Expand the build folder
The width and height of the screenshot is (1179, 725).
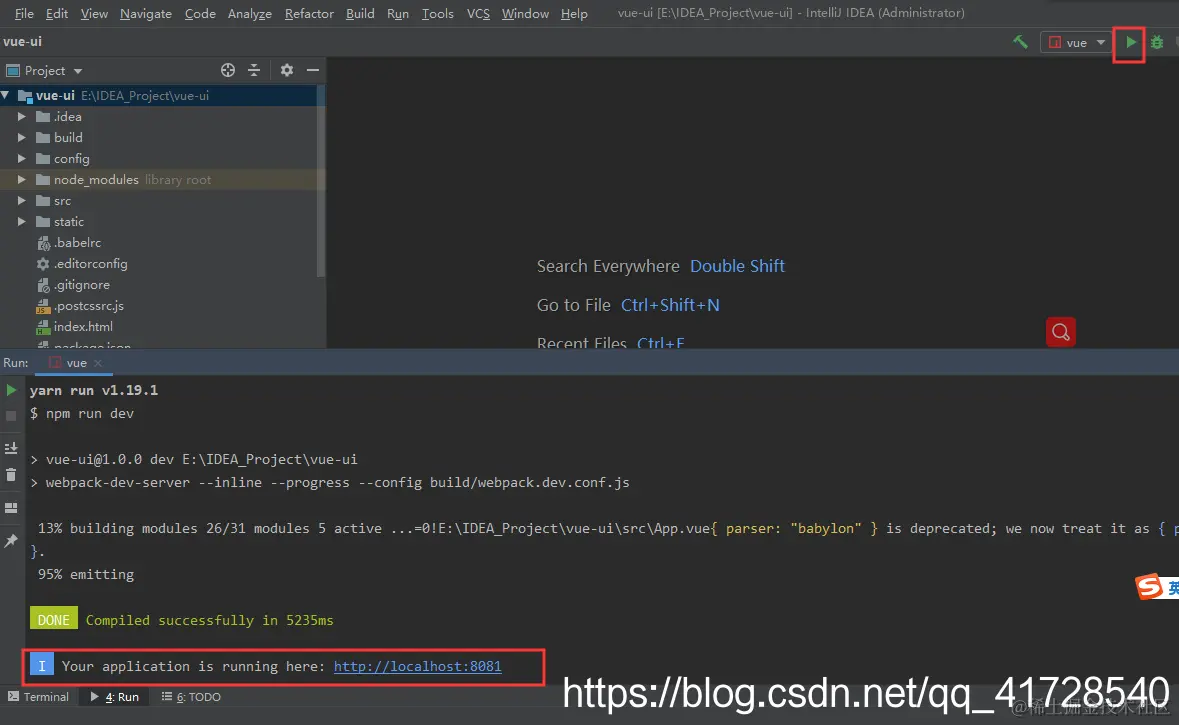coord(21,138)
